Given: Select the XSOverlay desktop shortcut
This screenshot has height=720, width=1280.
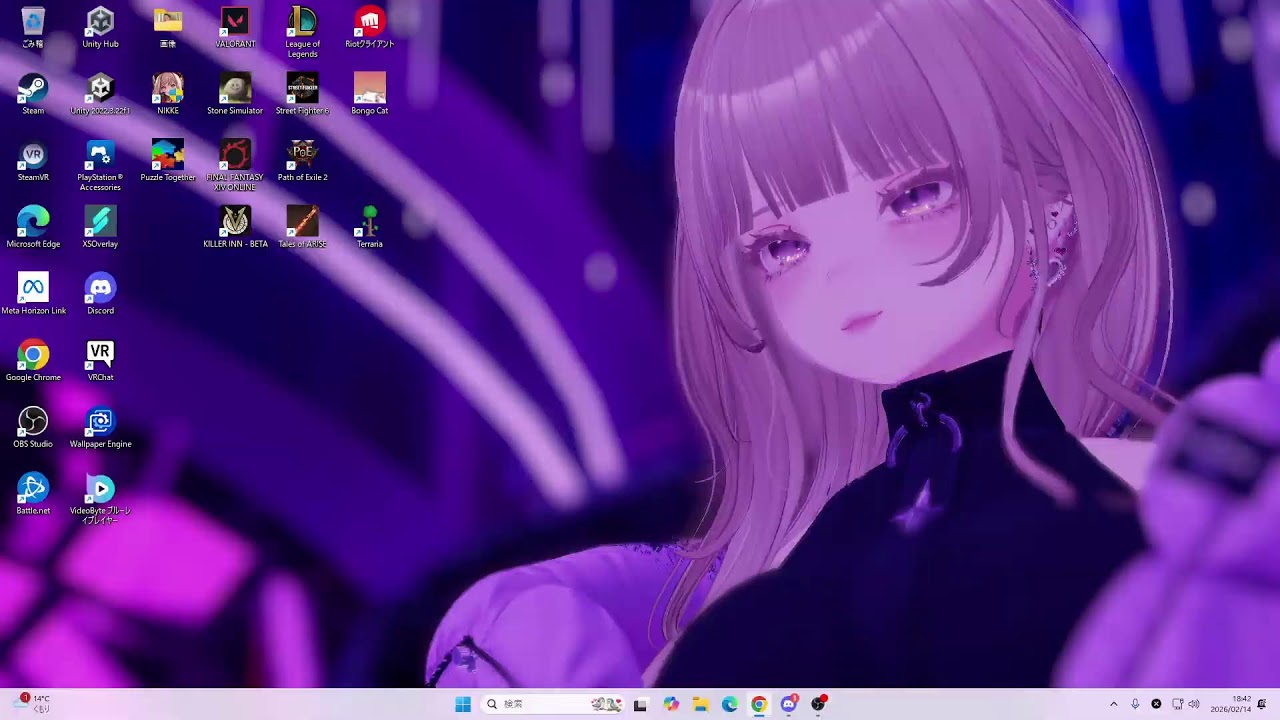Looking at the screenshot, I should click(100, 228).
